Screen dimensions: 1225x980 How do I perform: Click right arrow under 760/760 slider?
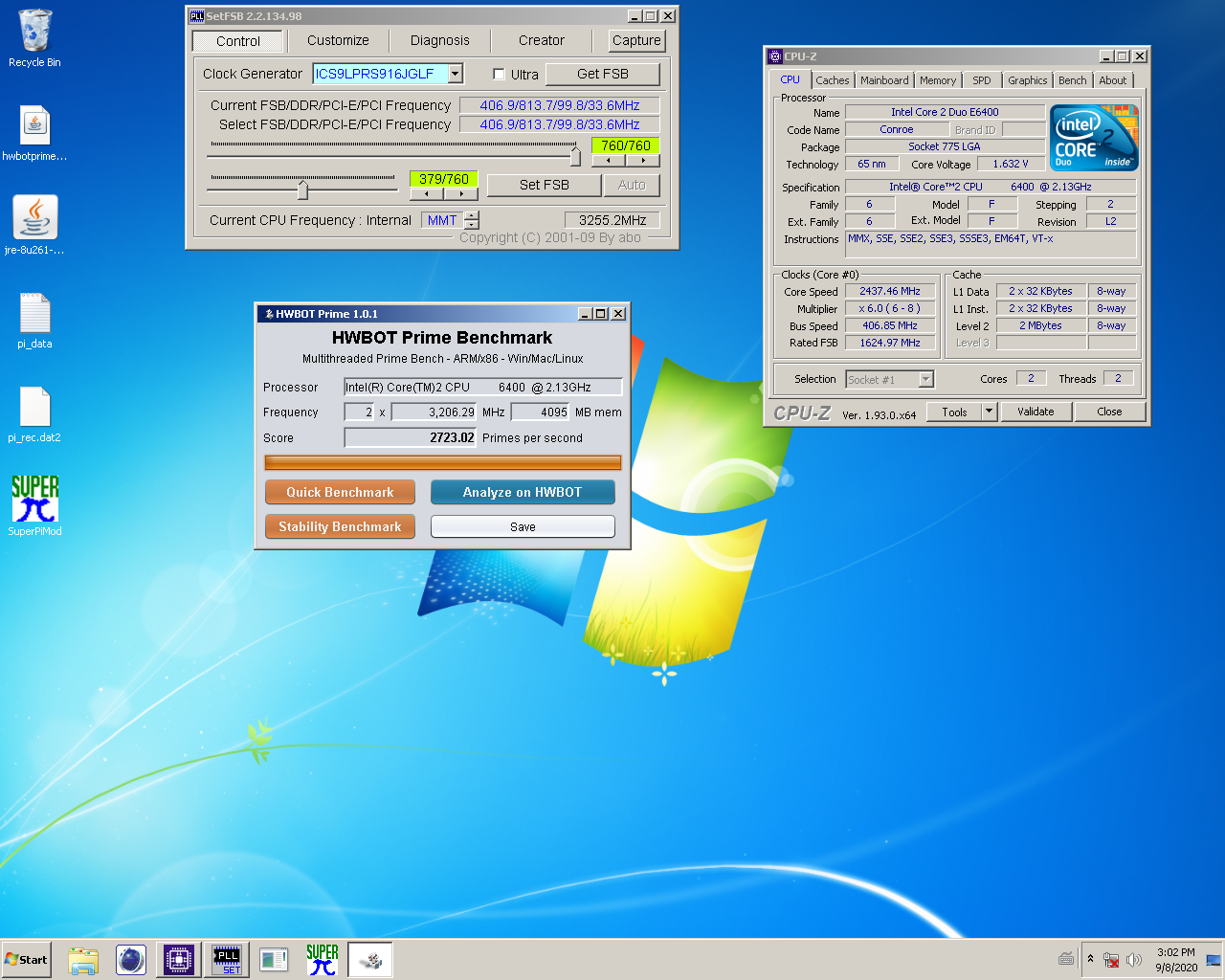pos(643,161)
